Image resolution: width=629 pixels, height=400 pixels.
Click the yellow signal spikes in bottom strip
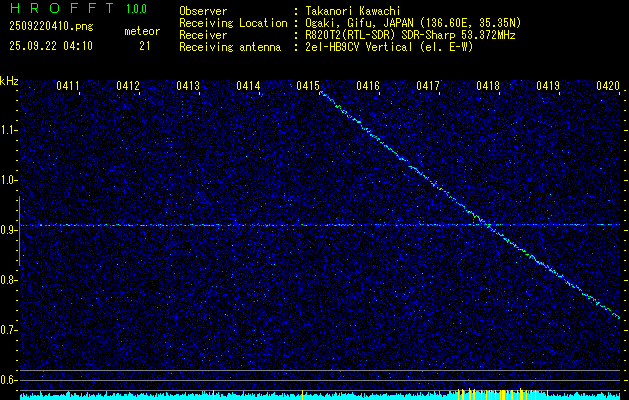coord(478,393)
